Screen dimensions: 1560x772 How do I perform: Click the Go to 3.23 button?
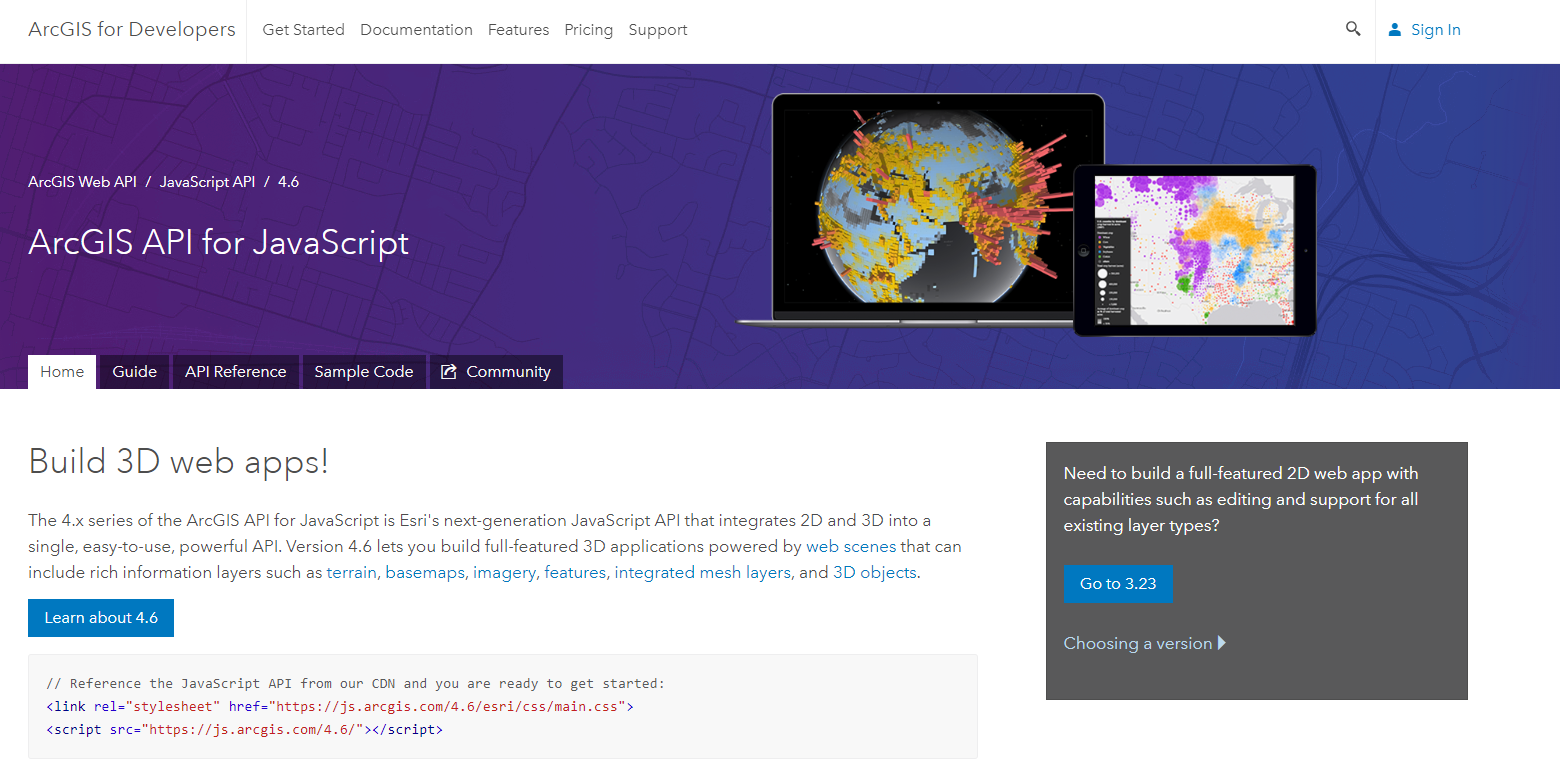(1118, 584)
